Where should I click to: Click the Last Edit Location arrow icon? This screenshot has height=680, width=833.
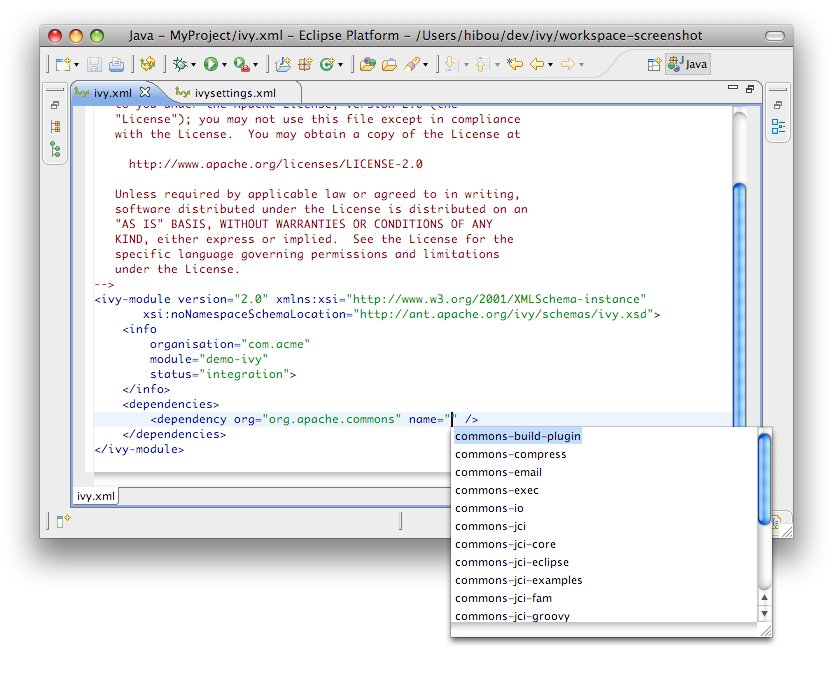[x=515, y=65]
